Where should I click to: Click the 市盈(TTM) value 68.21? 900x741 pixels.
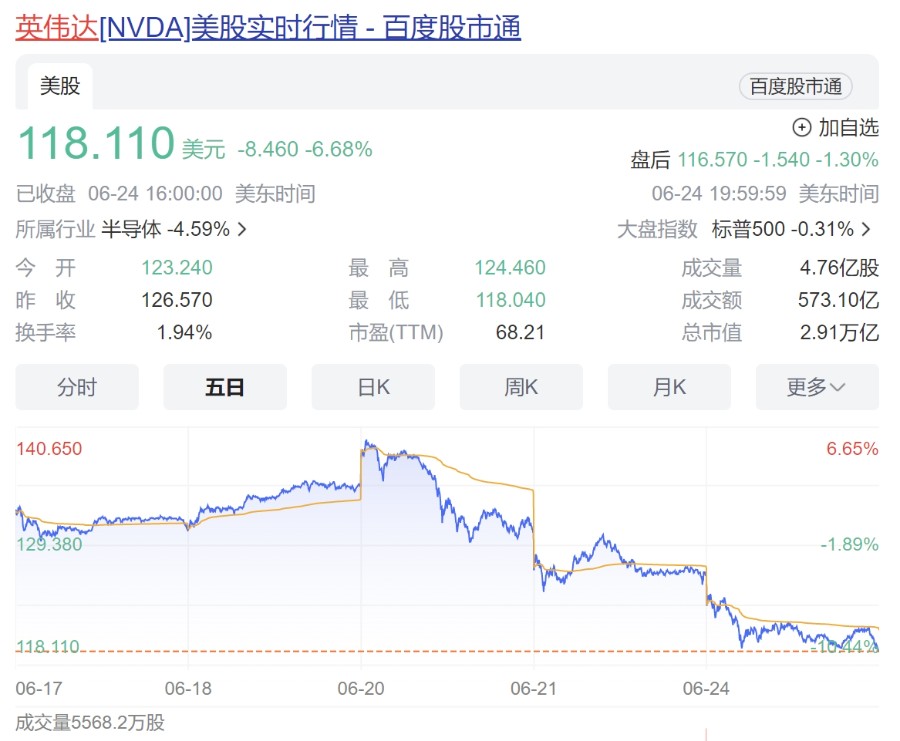(x=520, y=332)
